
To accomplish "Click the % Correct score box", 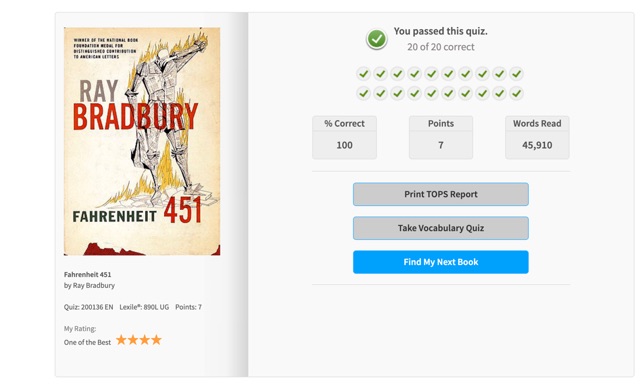I will 344,138.
